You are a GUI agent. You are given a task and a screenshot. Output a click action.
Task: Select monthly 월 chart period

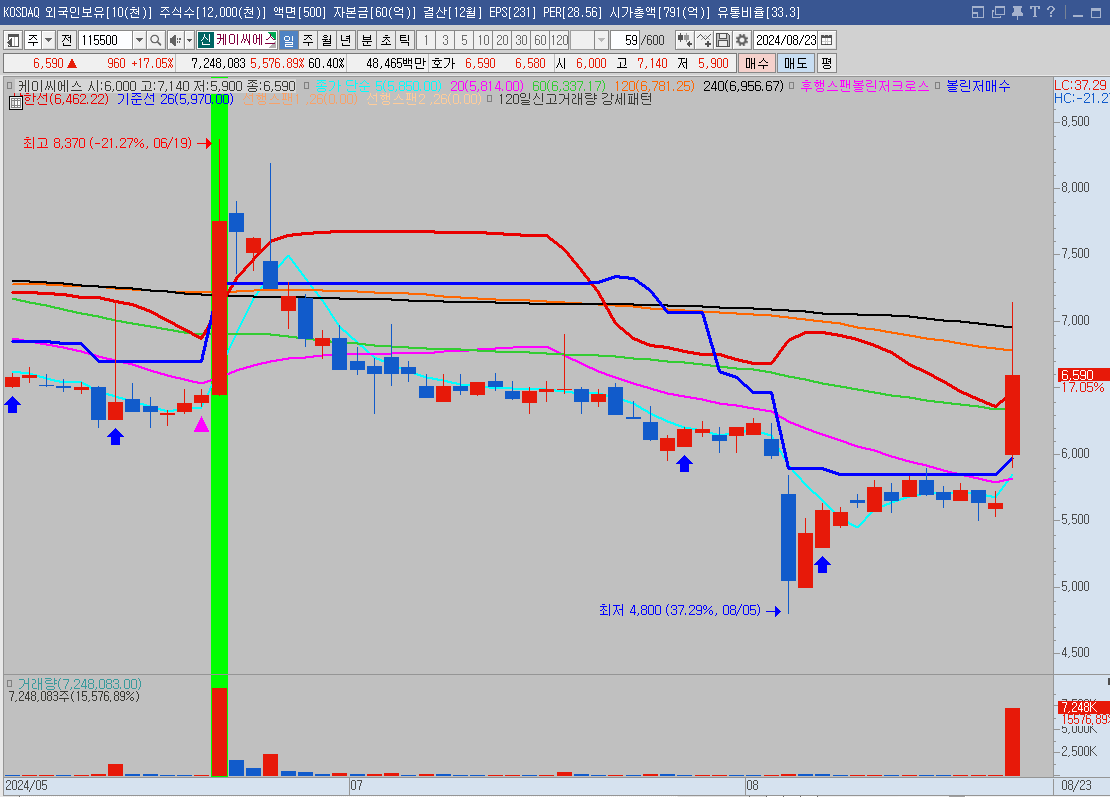coord(326,40)
